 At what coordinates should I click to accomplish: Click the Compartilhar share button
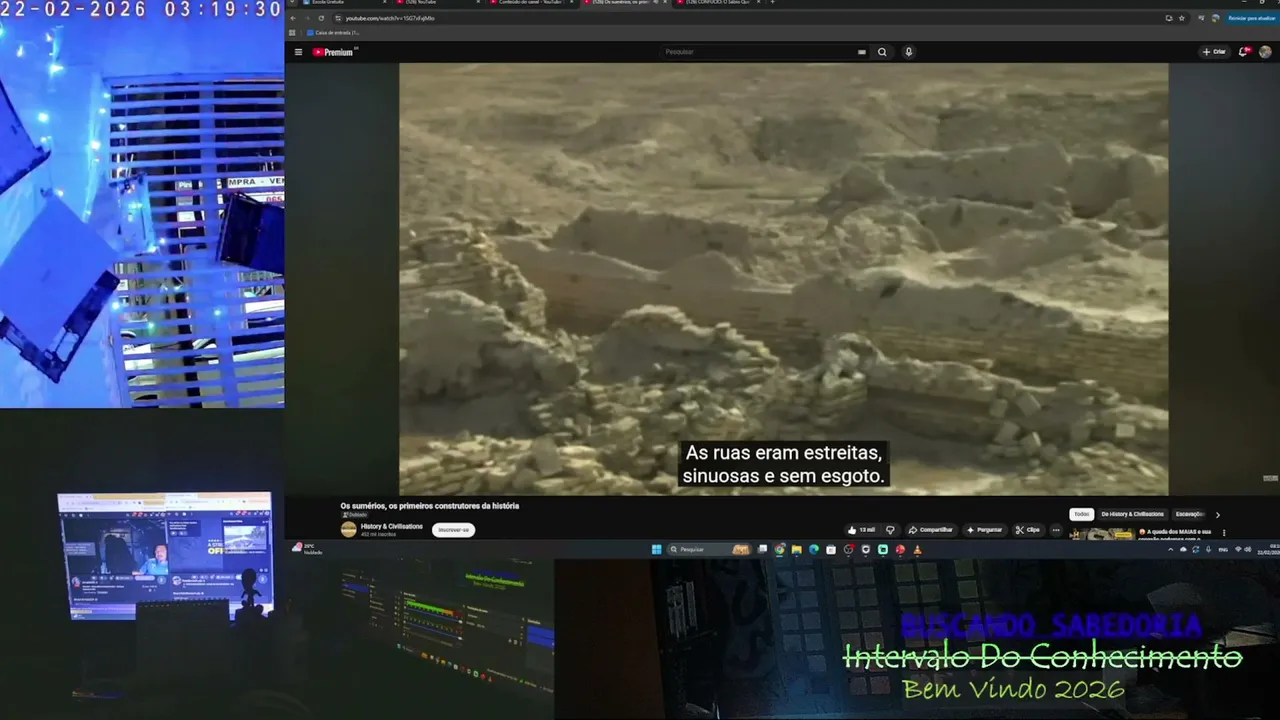[x=931, y=530]
